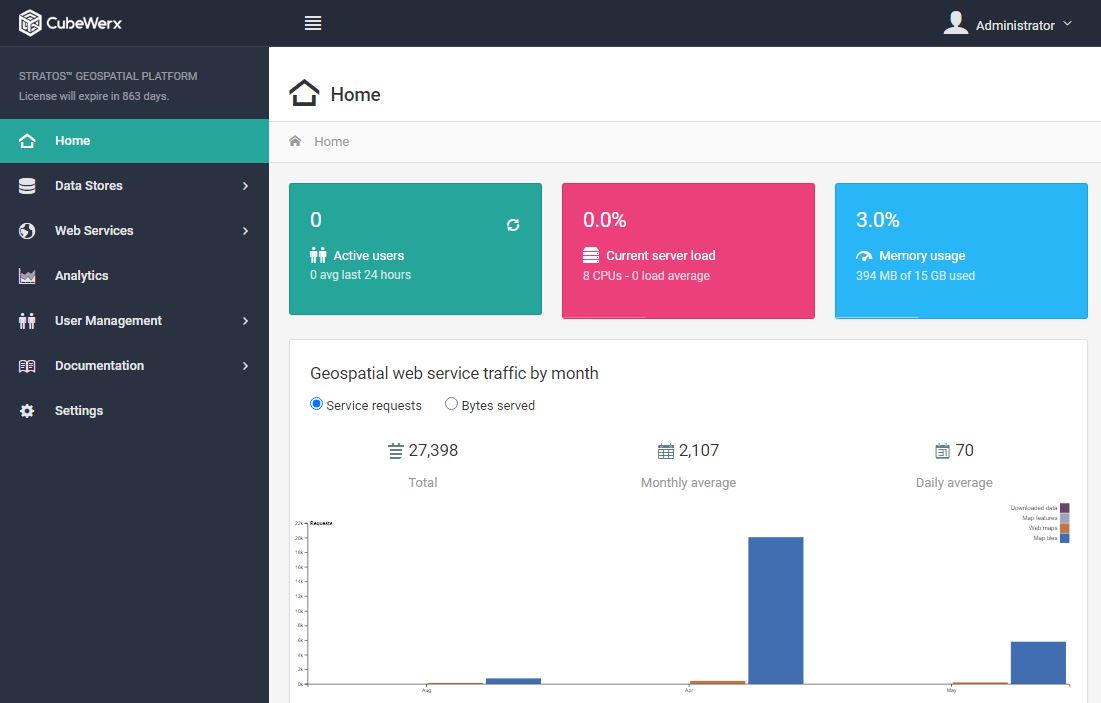The image size is (1101, 703).
Task: Click the Analytics chart icon
Action: pos(27,276)
